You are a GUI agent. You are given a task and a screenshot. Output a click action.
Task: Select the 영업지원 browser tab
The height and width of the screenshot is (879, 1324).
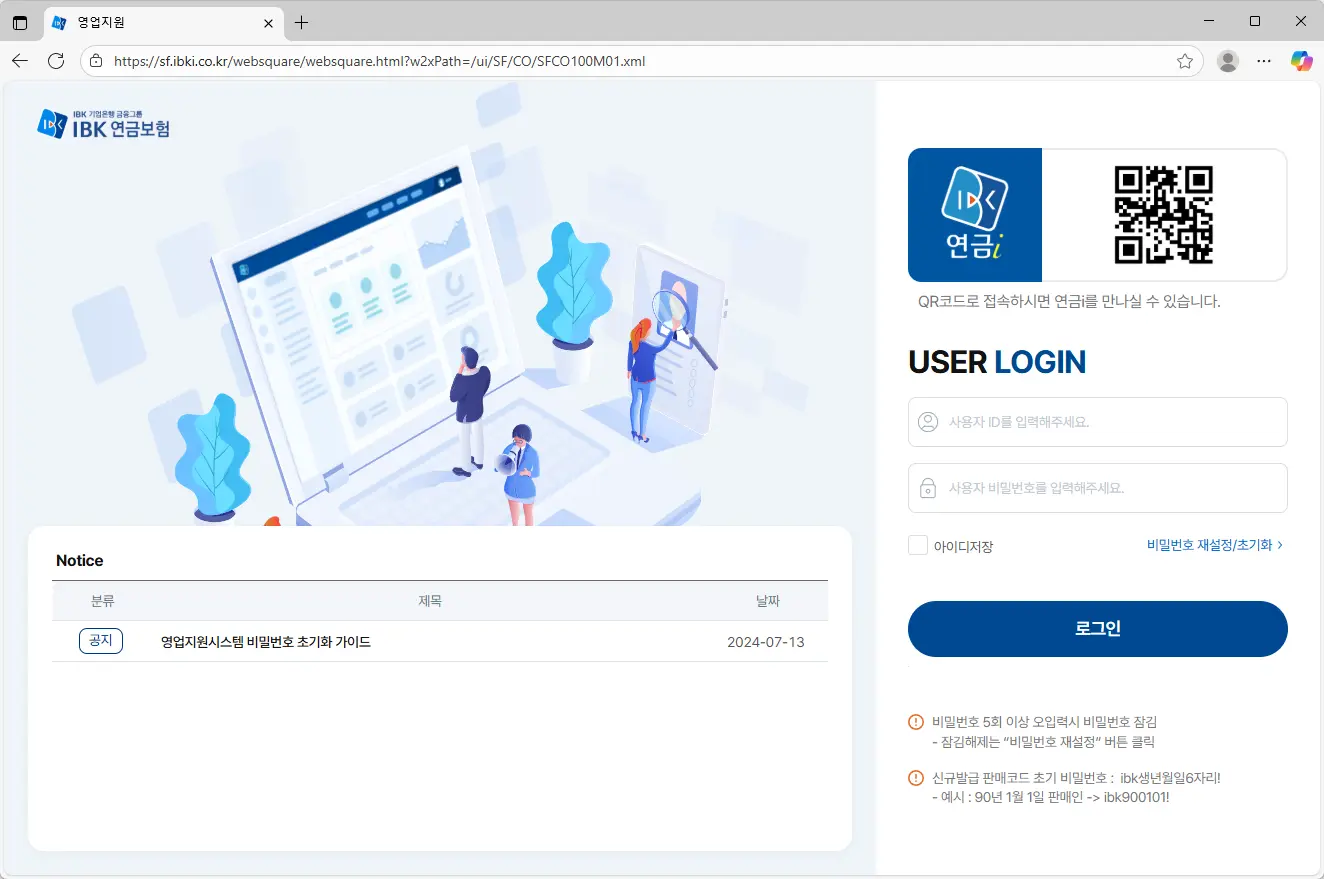click(150, 22)
